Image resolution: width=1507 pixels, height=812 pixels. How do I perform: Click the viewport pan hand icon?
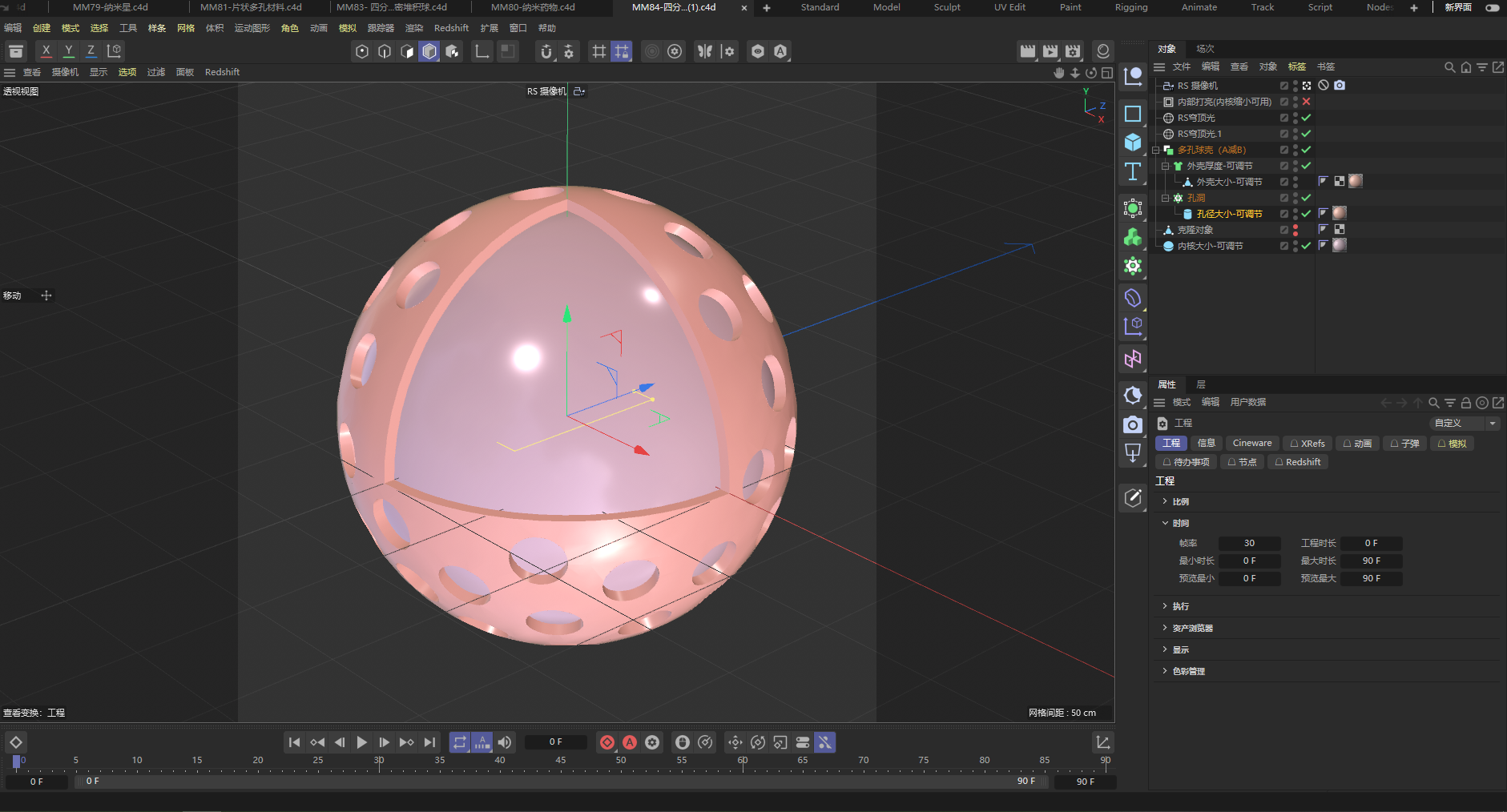(x=1059, y=72)
